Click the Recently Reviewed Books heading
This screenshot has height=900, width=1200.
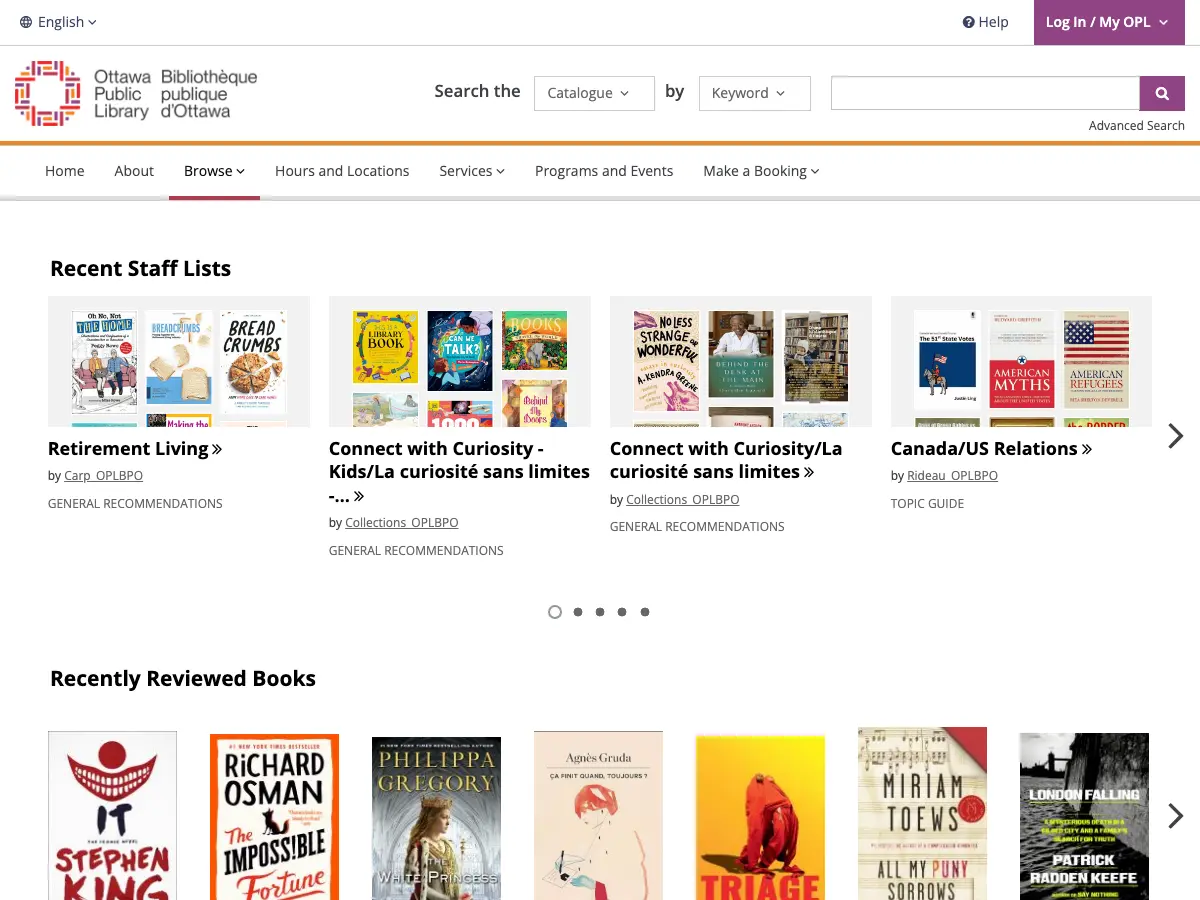point(183,679)
